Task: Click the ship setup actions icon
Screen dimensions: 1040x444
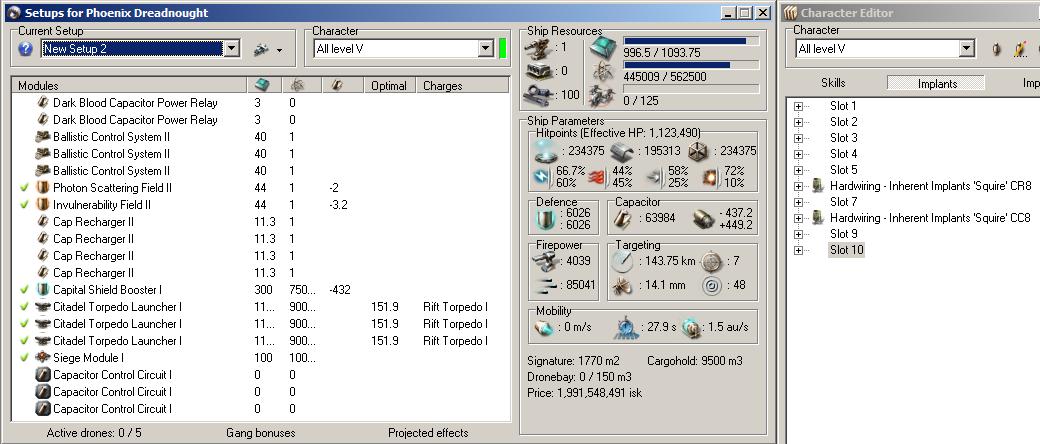Action: 261,49
